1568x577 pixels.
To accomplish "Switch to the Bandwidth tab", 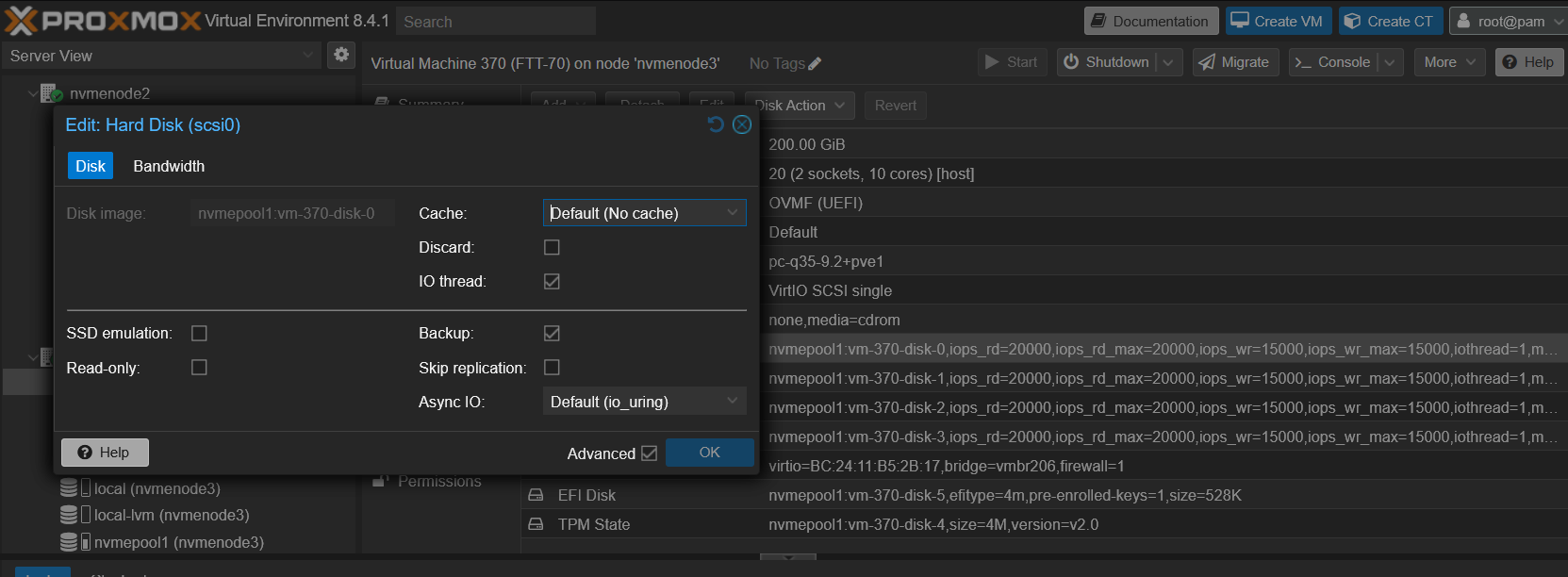I will click(x=169, y=166).
